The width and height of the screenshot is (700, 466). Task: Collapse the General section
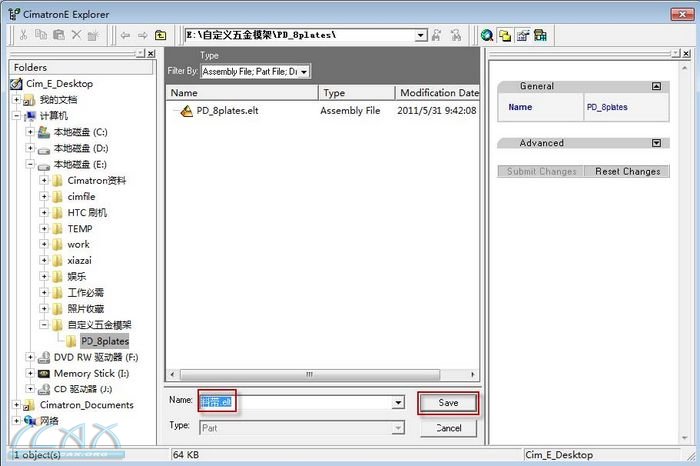[x=656, y=86]
